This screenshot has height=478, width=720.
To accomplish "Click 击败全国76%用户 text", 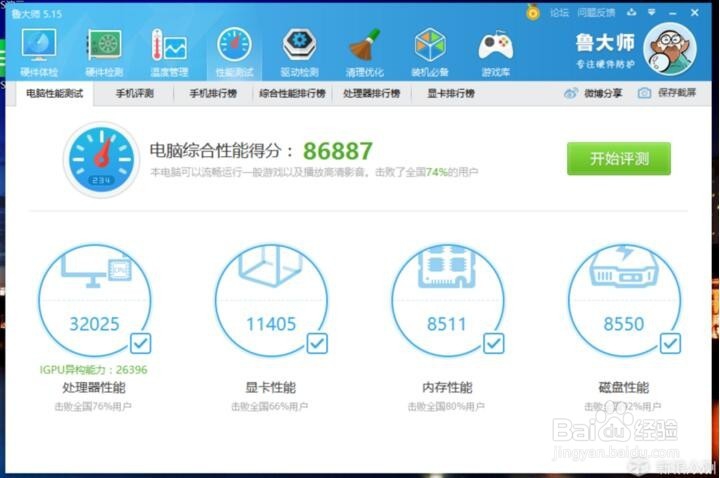I will click(x=93, y=406).
